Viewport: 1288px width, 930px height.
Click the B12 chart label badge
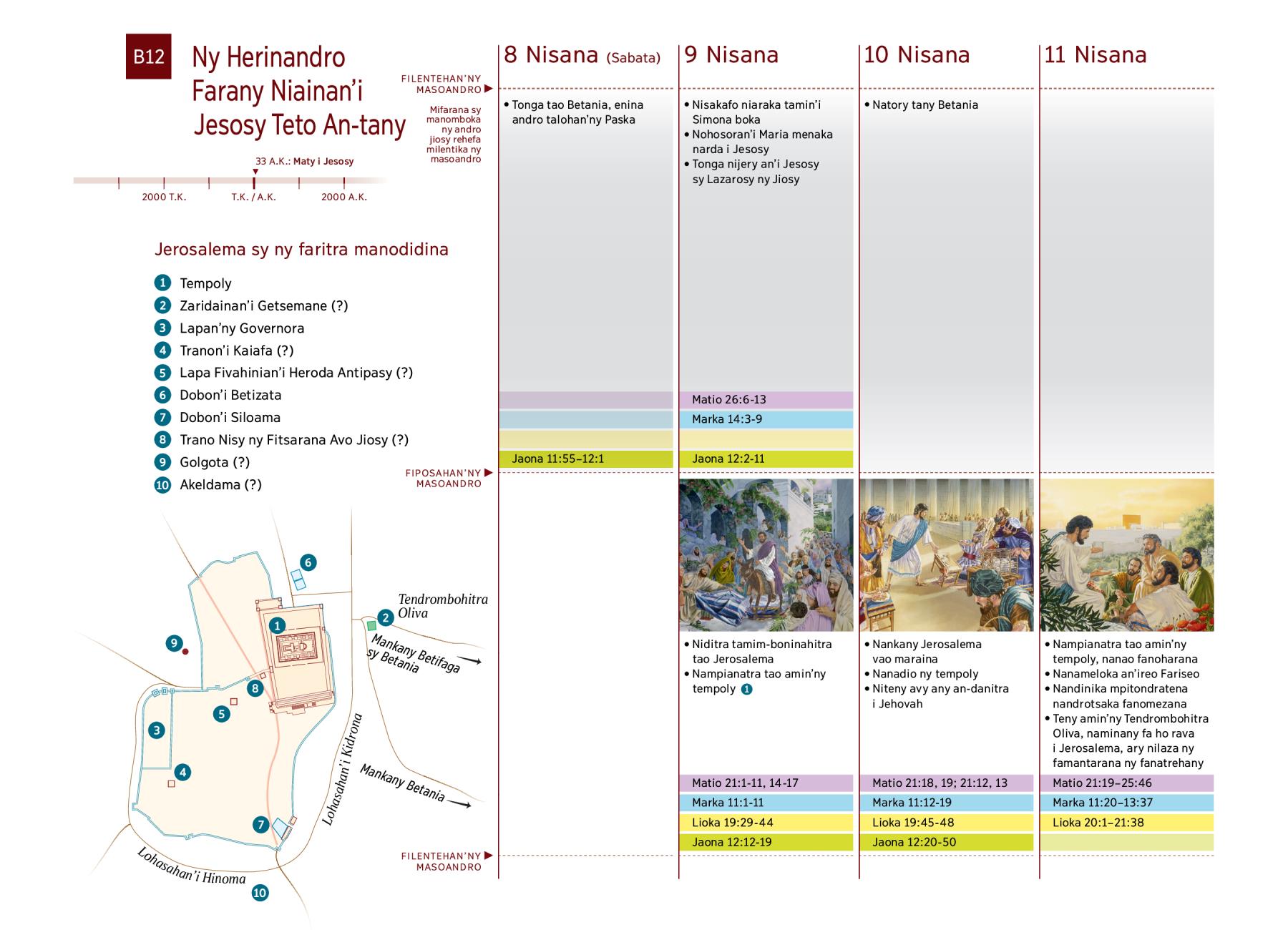click(x=148, y=57)
